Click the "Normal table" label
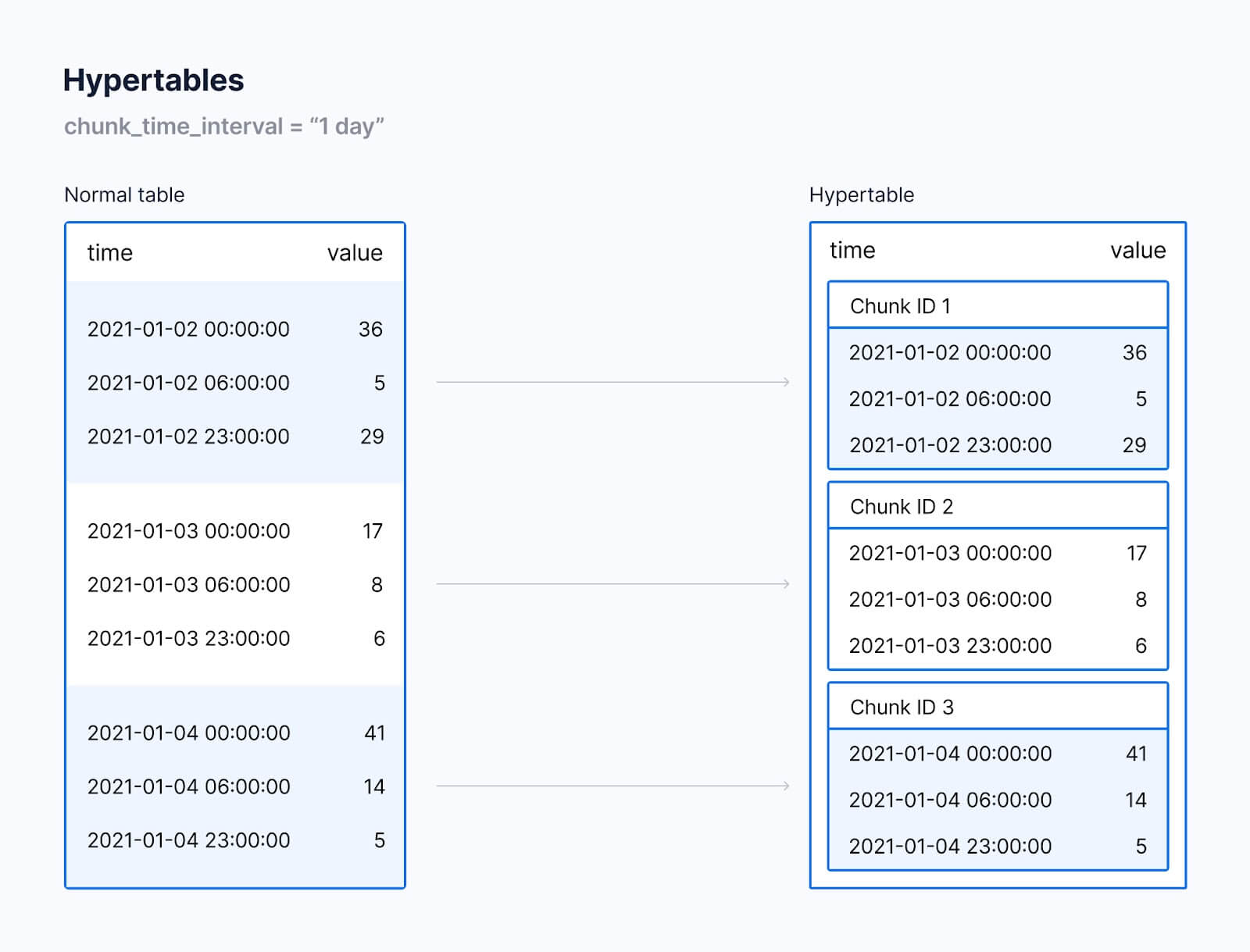 click(x=124, y=195)
